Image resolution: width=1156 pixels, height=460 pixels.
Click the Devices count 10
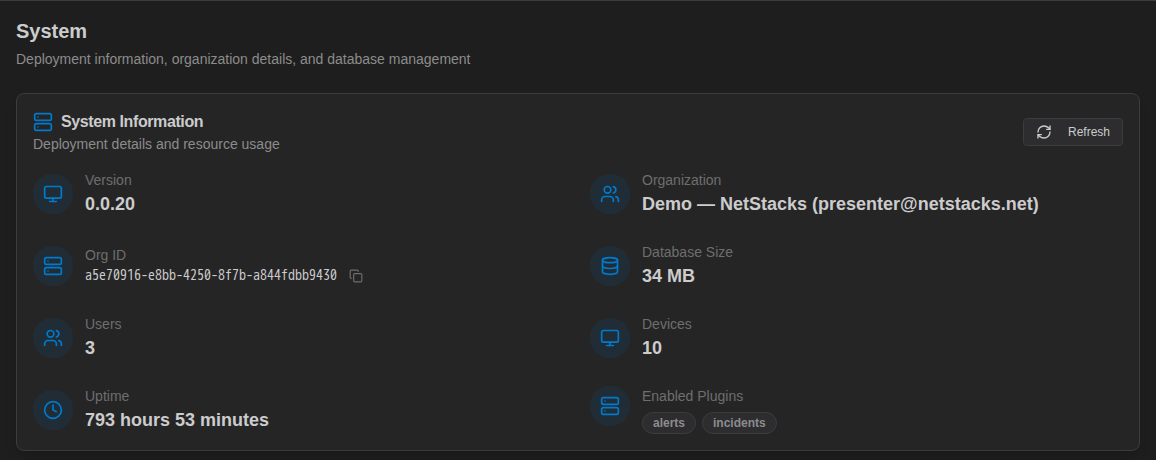652,348
